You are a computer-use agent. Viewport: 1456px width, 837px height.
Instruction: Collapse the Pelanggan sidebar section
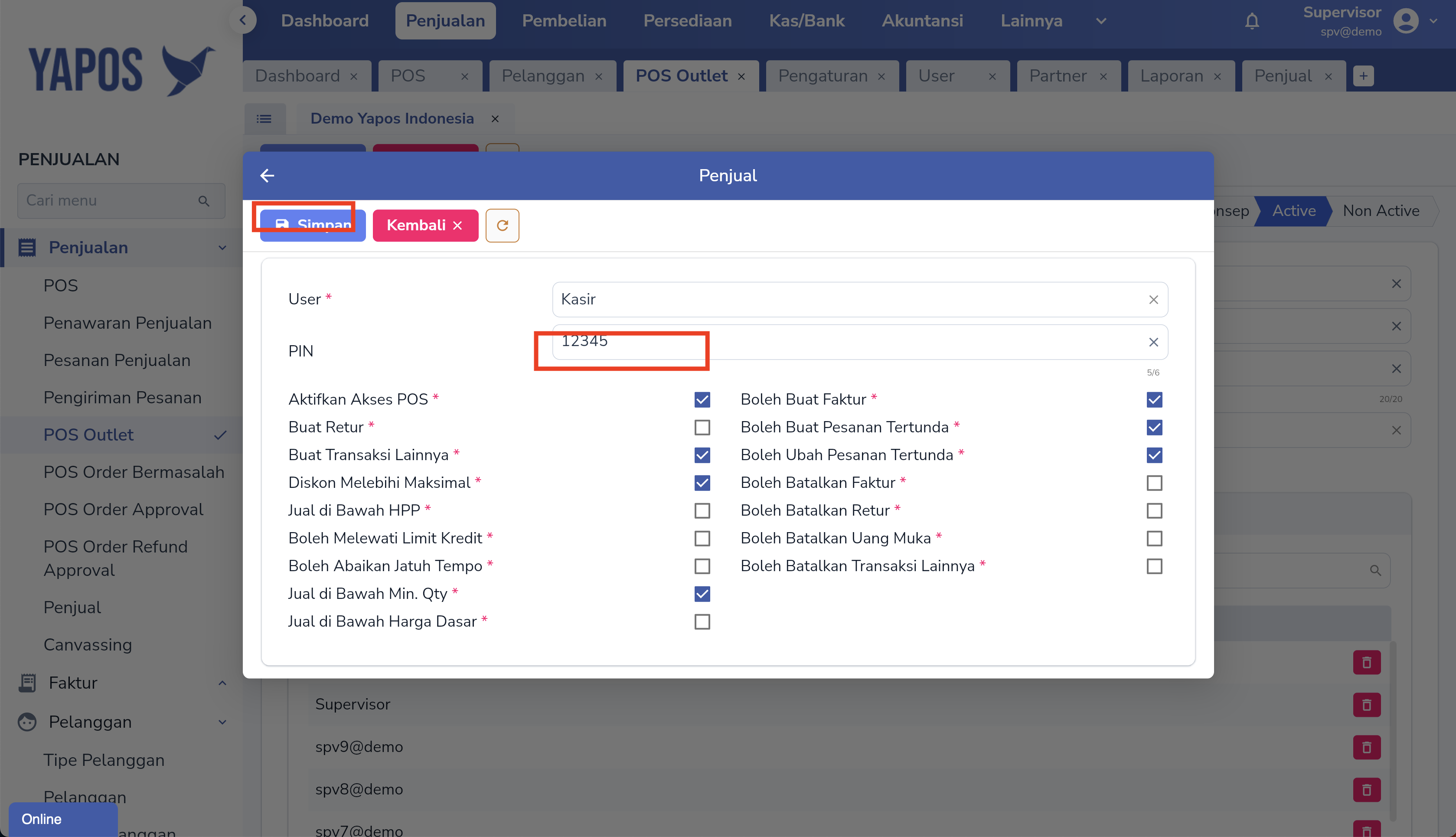coord(222,722)
